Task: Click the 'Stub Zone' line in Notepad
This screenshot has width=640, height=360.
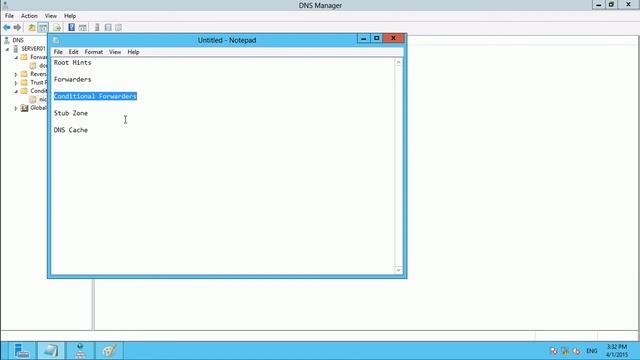Action: (71, 113)
